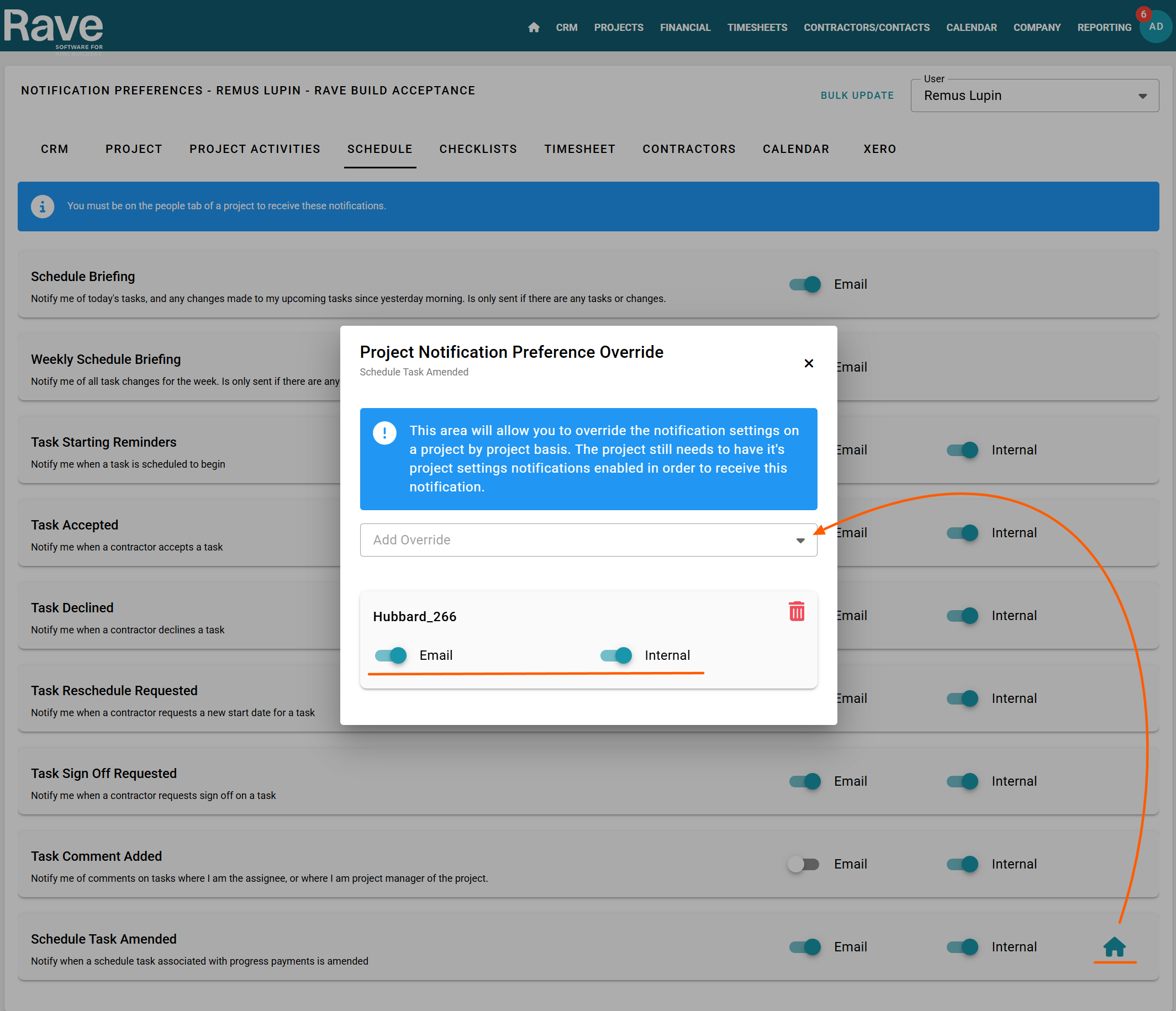This screenshot has width=1176, height=1011.
Task: Click the red notification badge showing 6
Action: tap(1143, 14)
